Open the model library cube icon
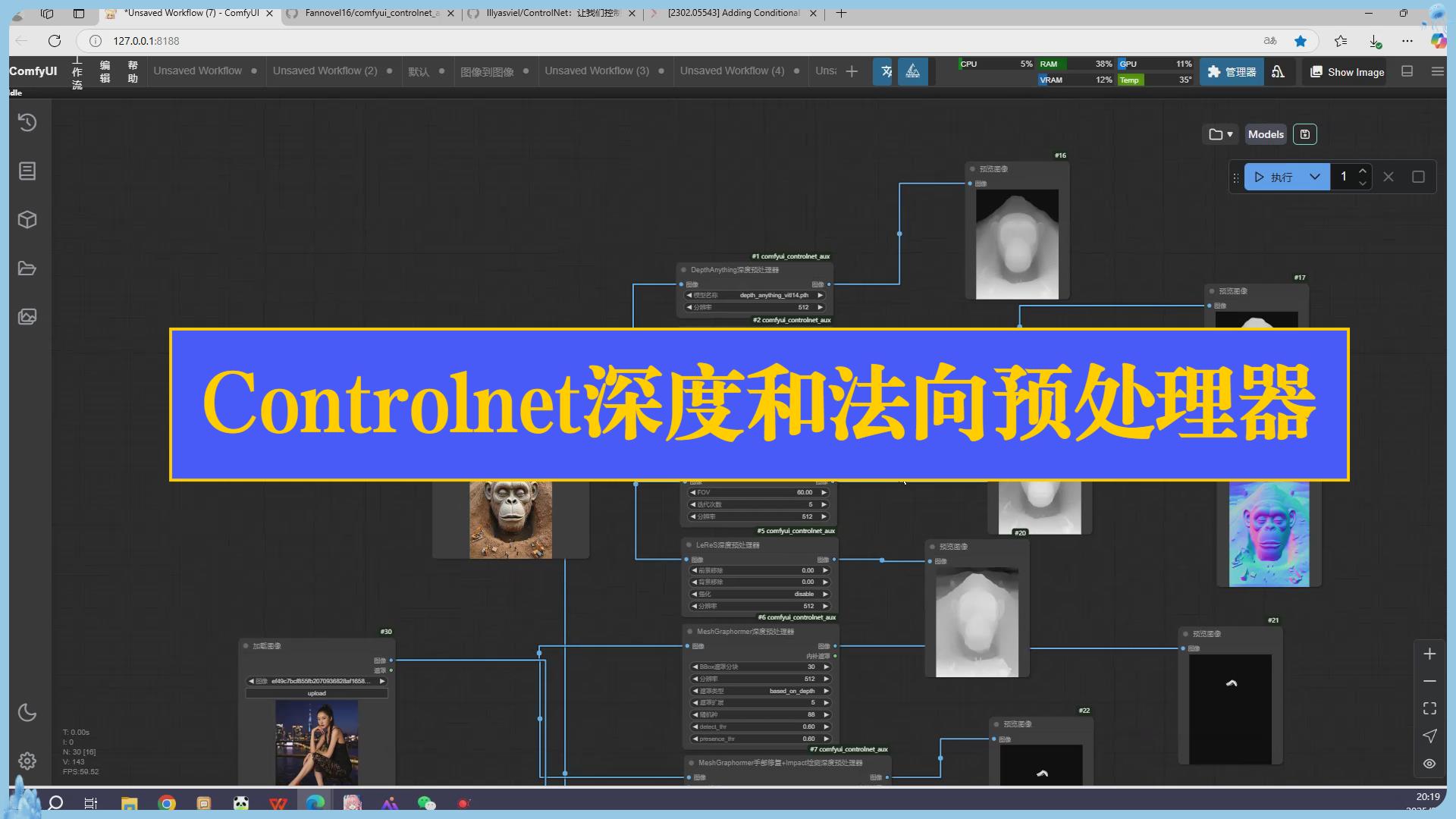Screen dimensions: 1456x819 pos(27,220)
